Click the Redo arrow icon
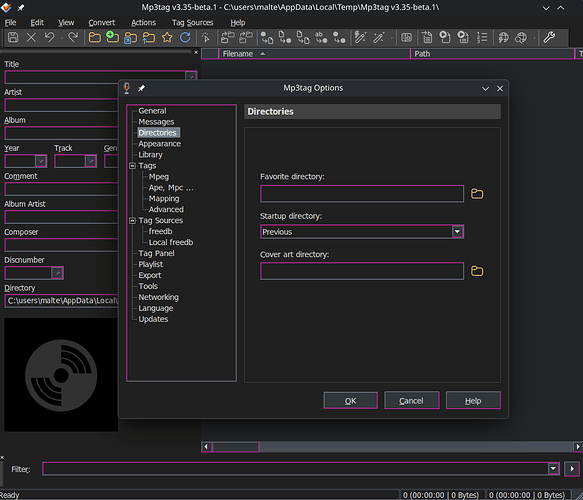Image resolution: width=583 pixels, height=500 pixels. click(73, 38)
